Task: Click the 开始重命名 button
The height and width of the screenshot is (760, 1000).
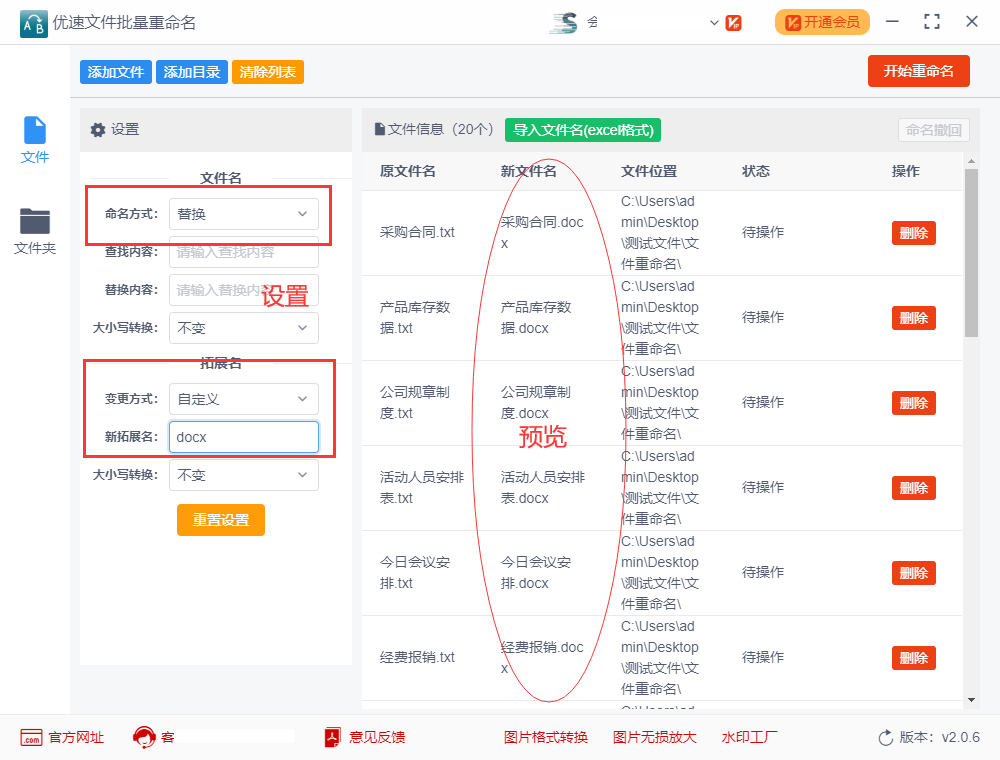Action: [918, 71]
